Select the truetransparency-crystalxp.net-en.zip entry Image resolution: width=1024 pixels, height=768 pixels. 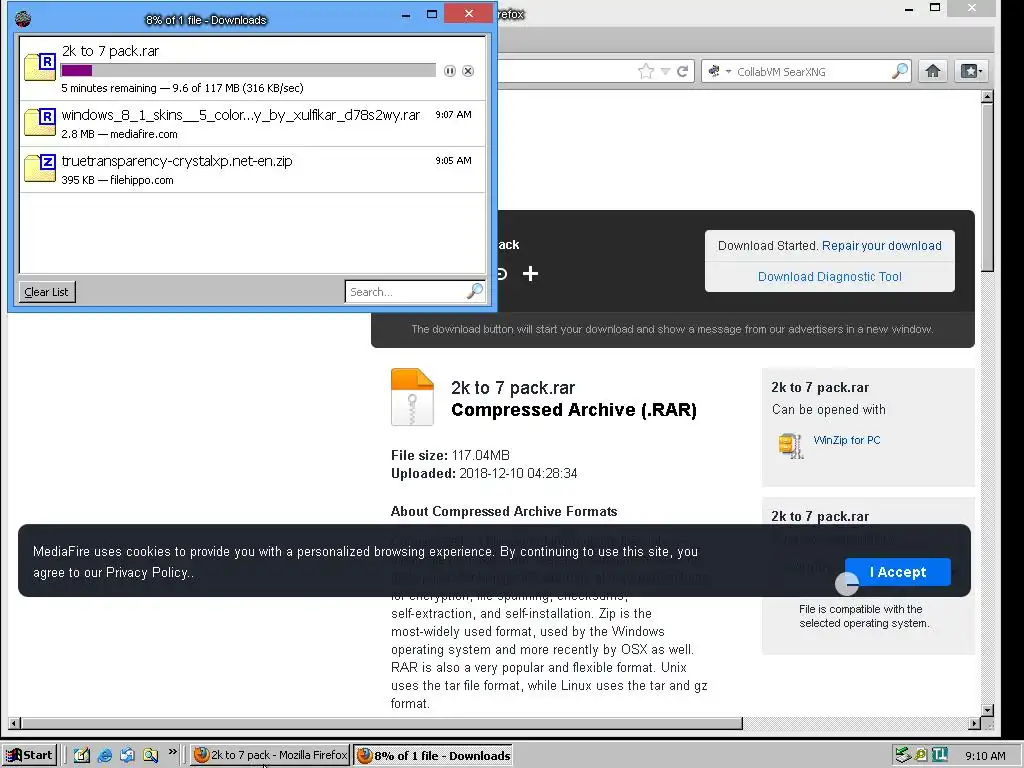click(253, 169)
